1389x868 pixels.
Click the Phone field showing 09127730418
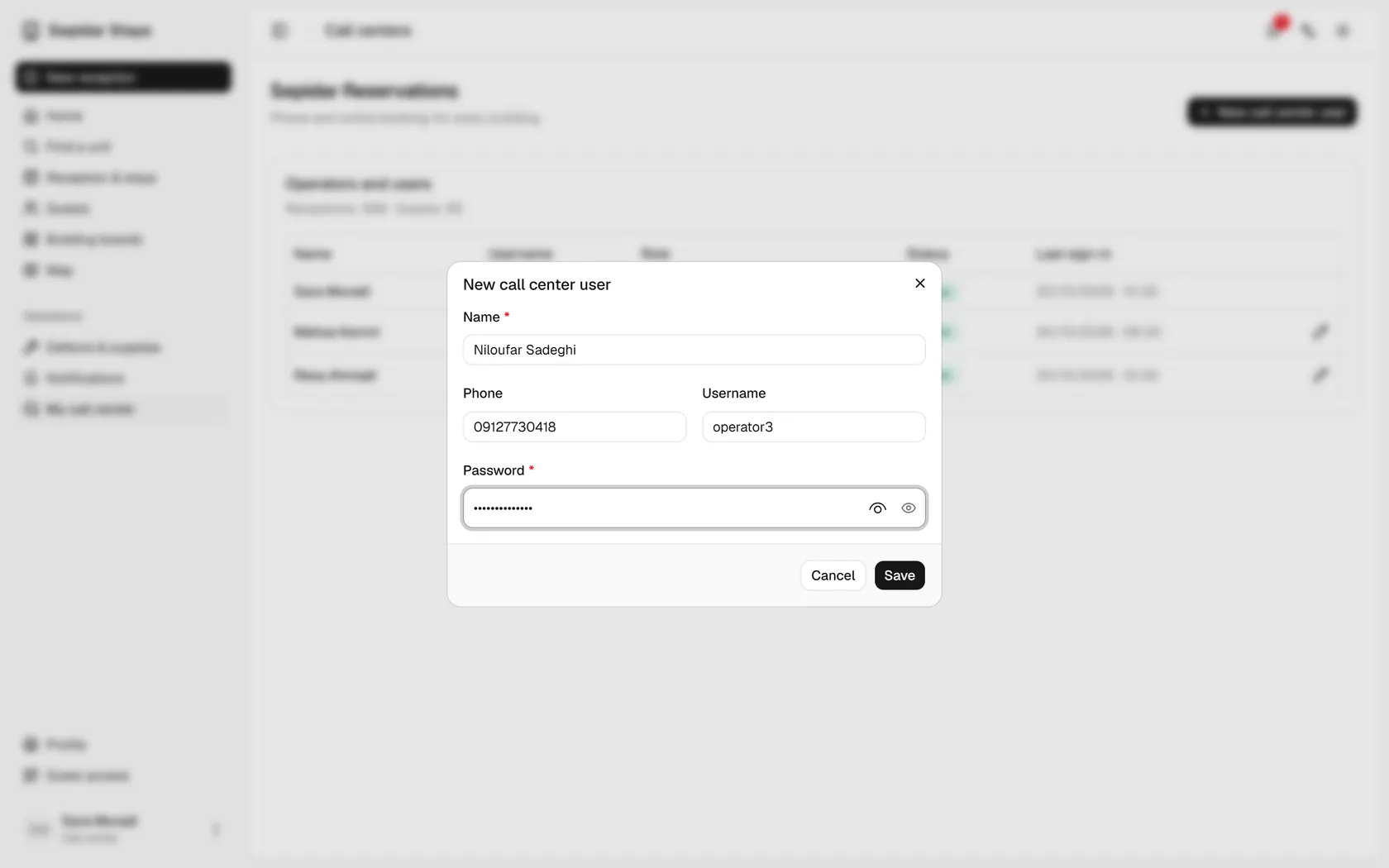tap(575, 427)
